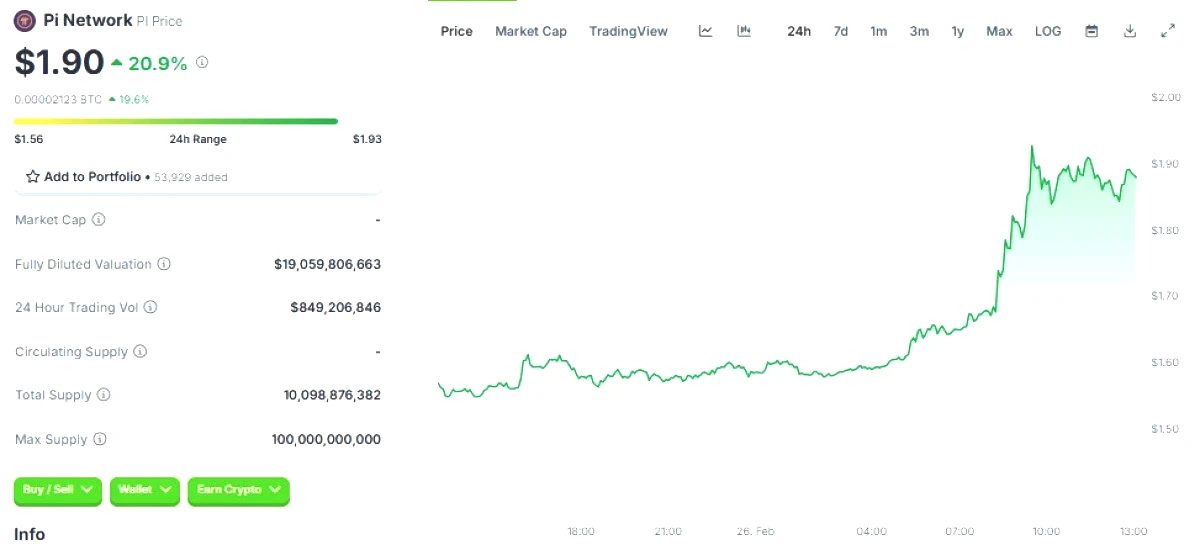Screen dimensions: 1200x545
Task: Open the calendar date range picker
Action: pos(1092,31)
